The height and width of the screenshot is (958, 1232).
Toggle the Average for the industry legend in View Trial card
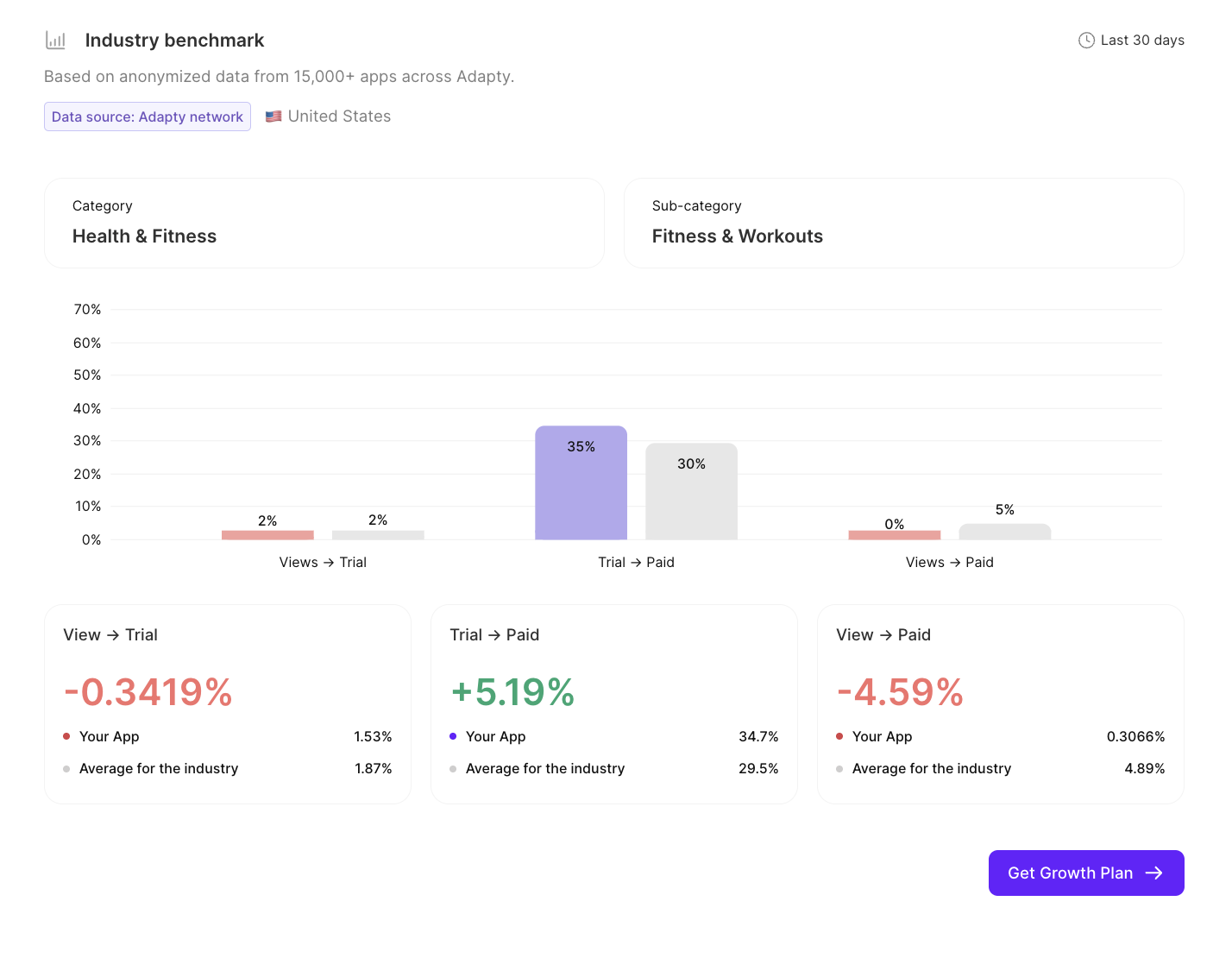point(158,768)
